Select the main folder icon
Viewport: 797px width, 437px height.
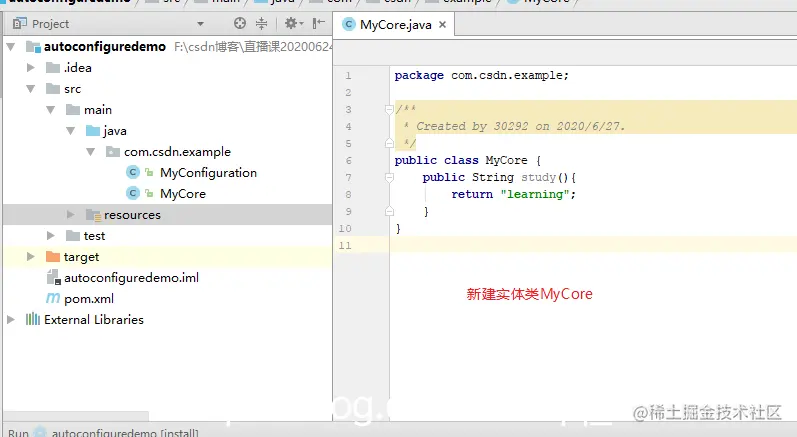pos(73,110)
